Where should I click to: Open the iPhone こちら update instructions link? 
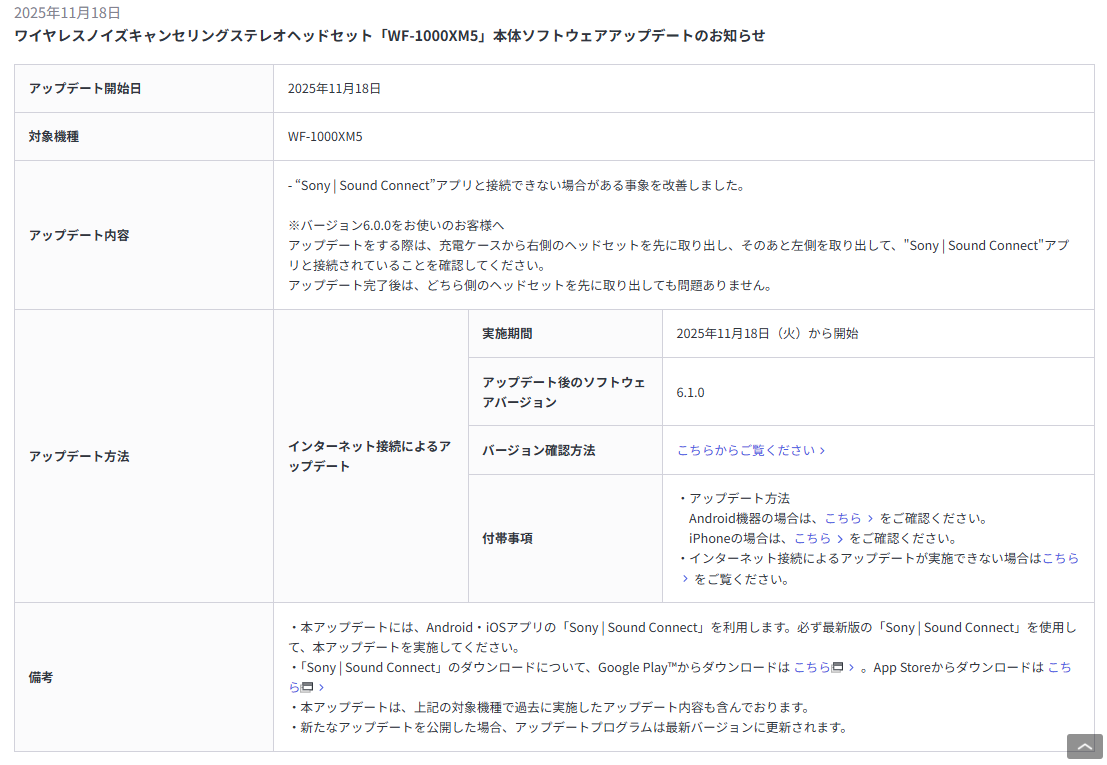coord(812,539)
